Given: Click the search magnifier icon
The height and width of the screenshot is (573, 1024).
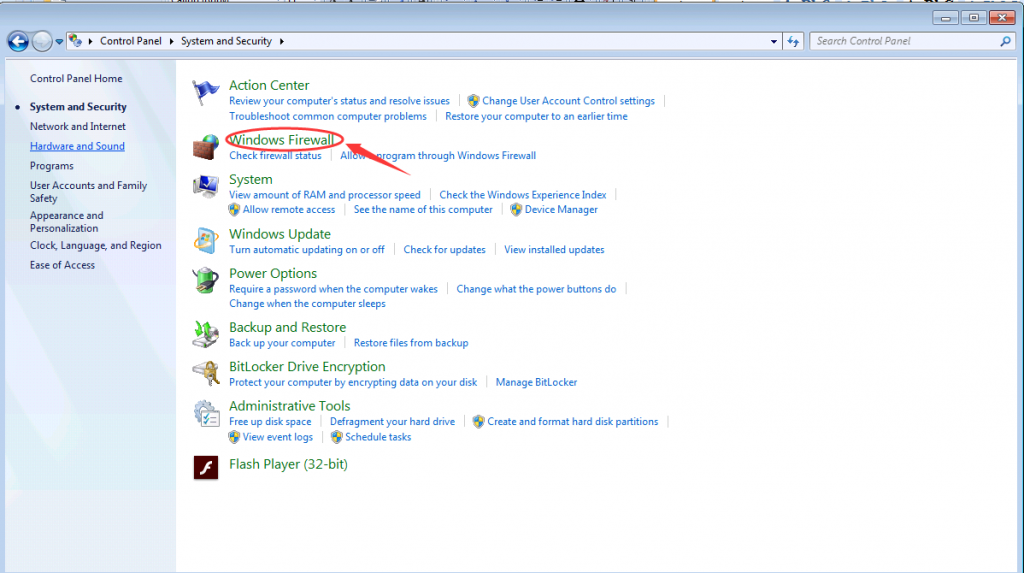Looking at the screenshot, I should point(1005,41).
